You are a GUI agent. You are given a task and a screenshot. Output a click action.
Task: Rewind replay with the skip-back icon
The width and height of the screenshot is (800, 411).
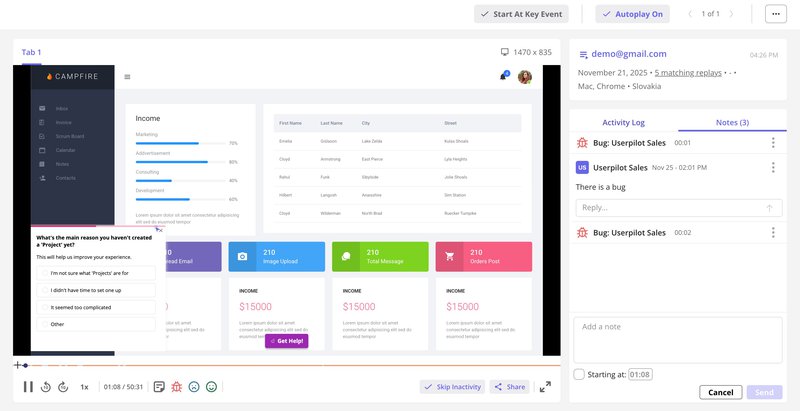click(x=46, y=387)
